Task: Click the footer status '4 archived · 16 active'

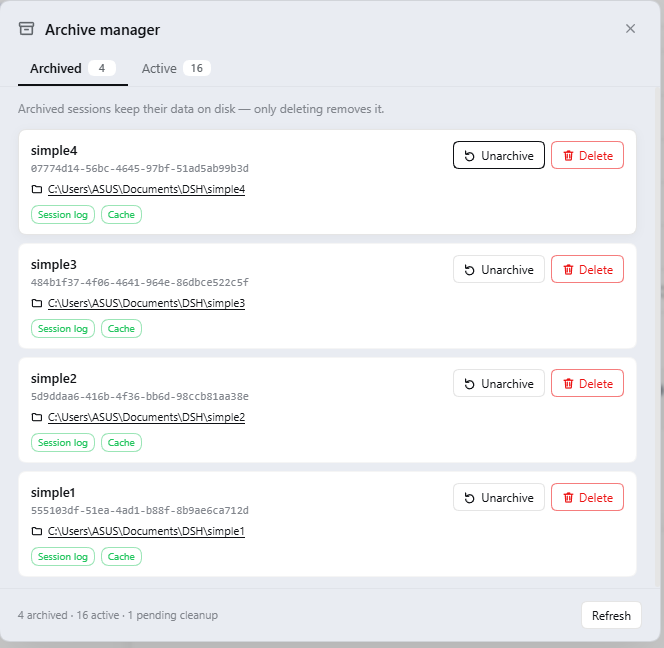Action: pos(69,615)
